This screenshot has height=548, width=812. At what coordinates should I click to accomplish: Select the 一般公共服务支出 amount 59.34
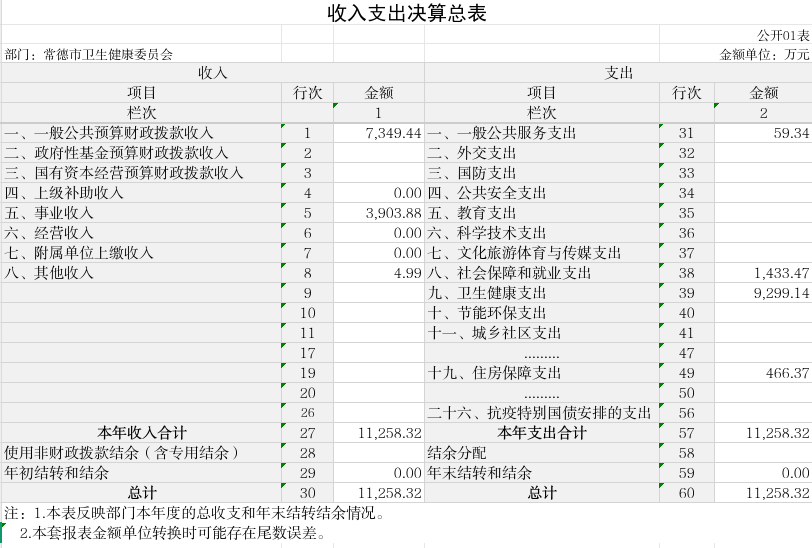[763, 133]
